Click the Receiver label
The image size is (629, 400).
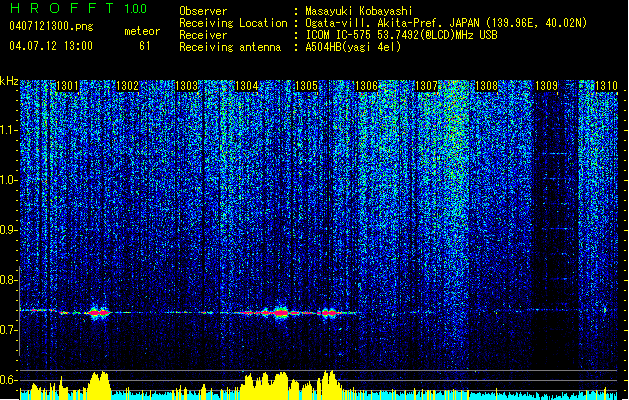(203, 35)
